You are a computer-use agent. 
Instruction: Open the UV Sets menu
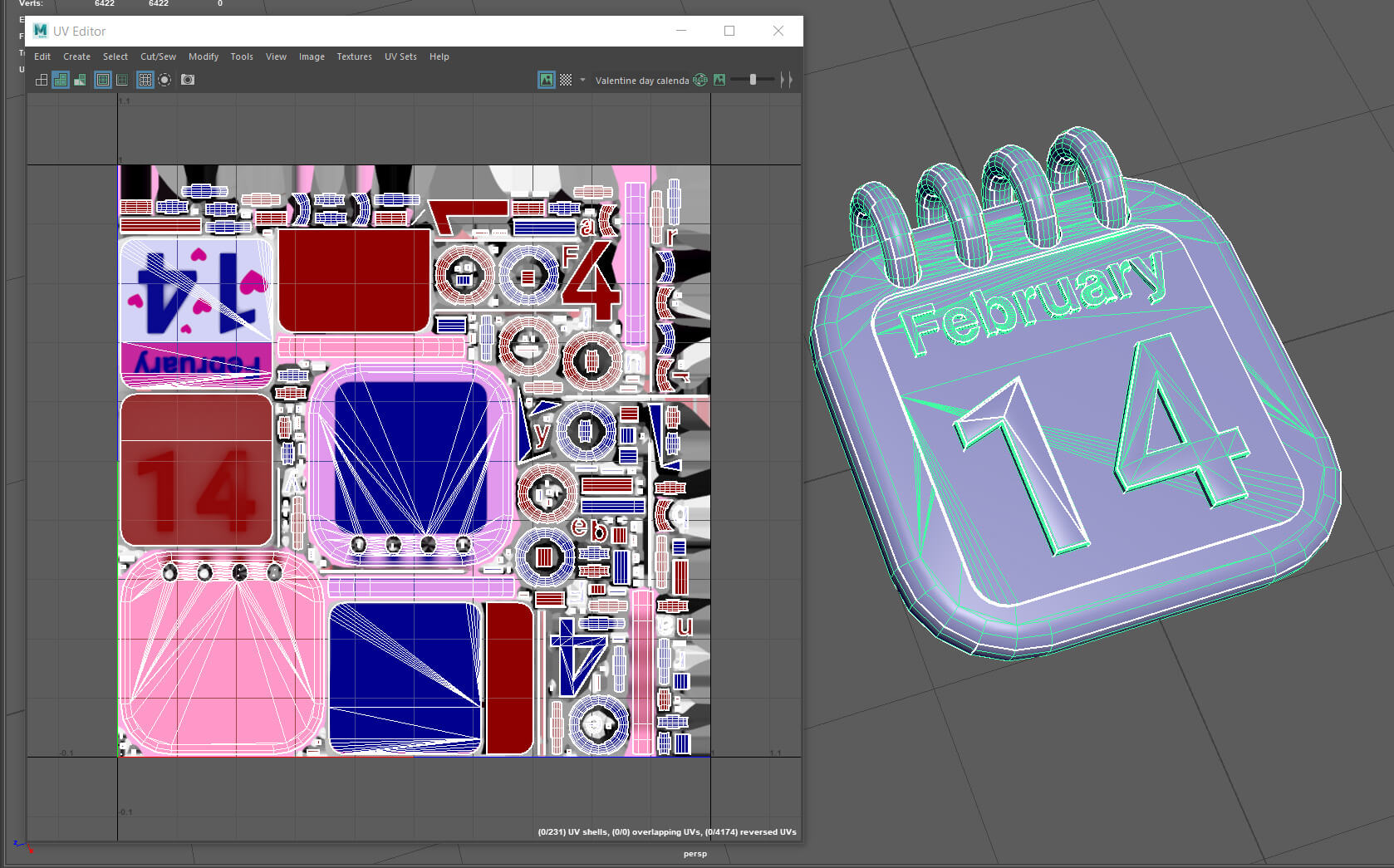point(400,56)
